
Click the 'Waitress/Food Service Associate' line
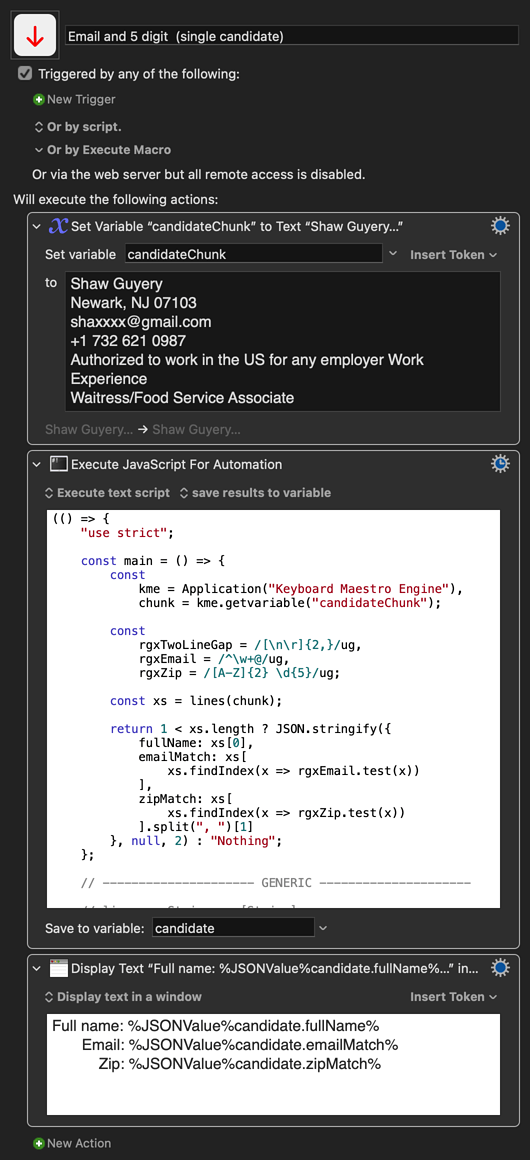coord(182,397)
